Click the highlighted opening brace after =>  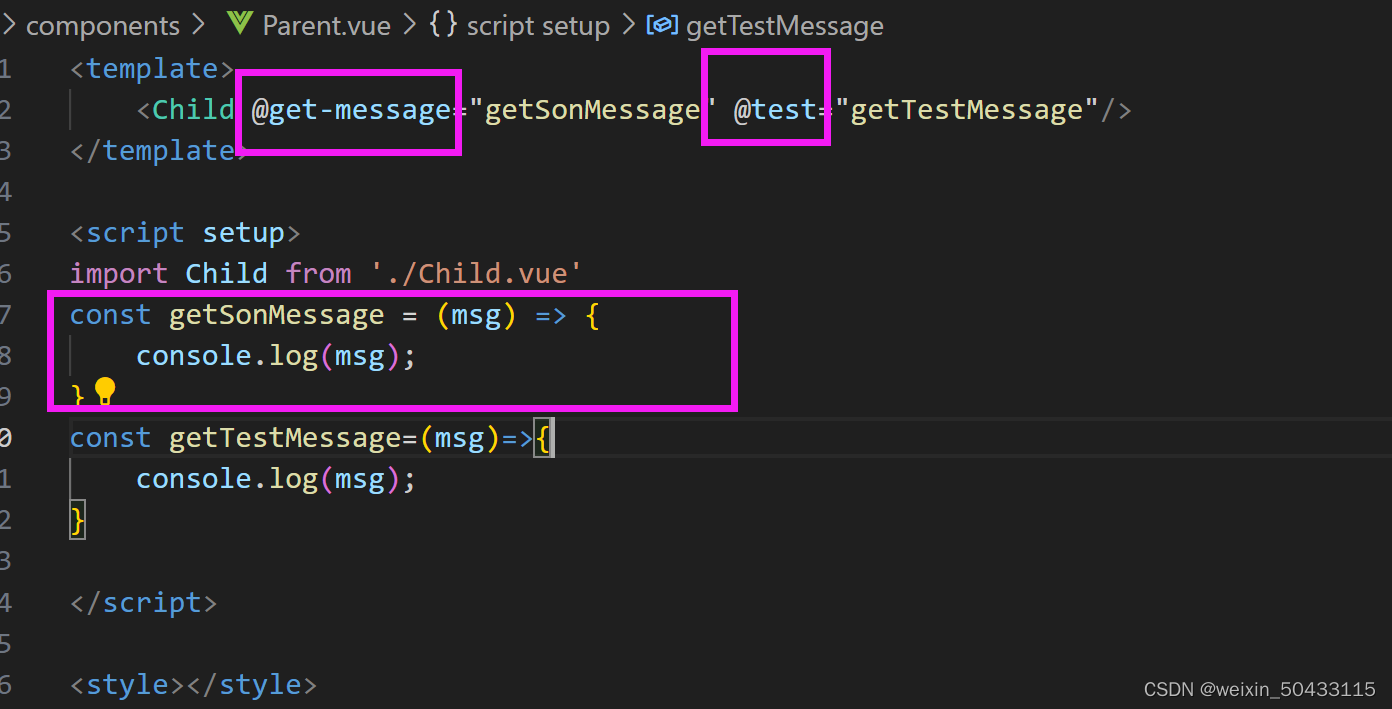point(543,438)
